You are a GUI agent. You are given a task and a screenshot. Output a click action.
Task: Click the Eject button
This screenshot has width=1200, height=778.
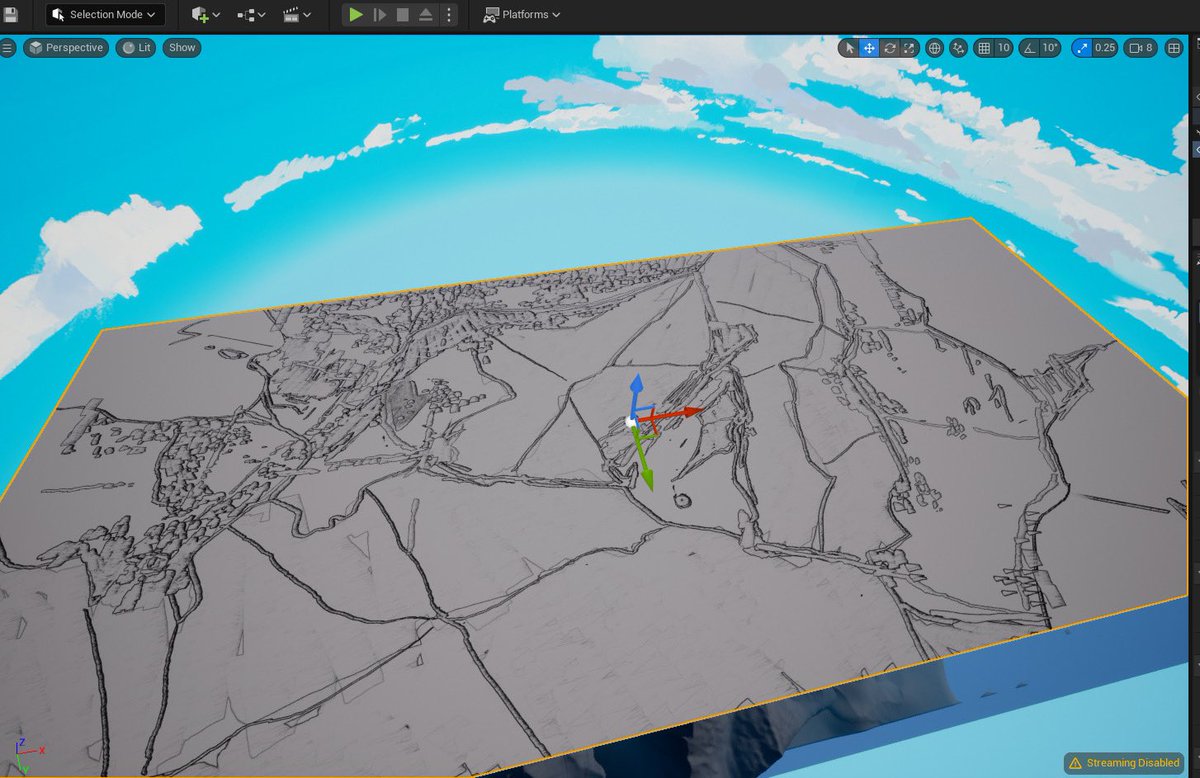point(425,14)
